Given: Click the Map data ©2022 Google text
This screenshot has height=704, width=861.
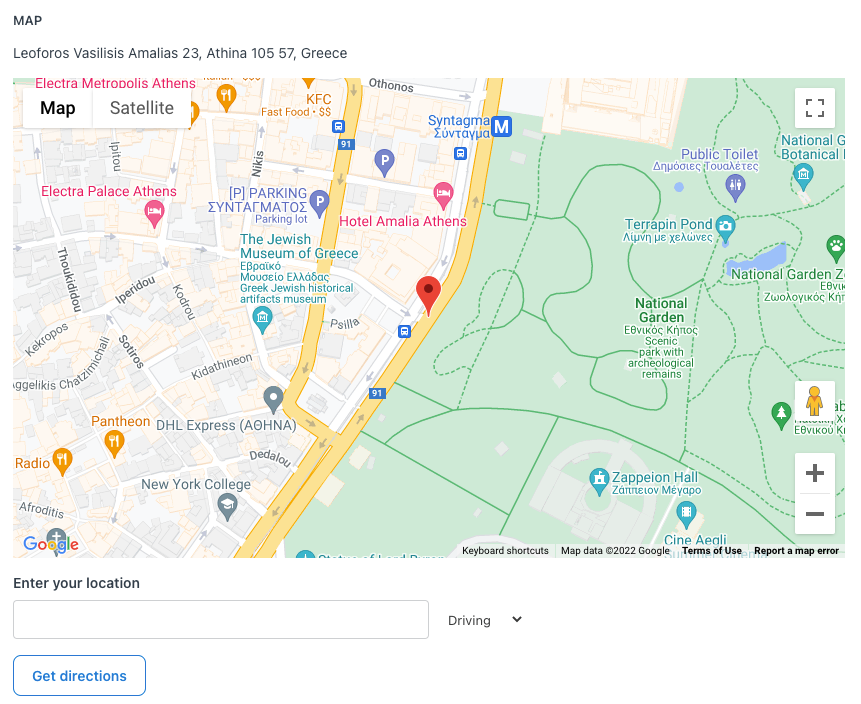Looking at the screenshot, I should click(x=616, y=551).
